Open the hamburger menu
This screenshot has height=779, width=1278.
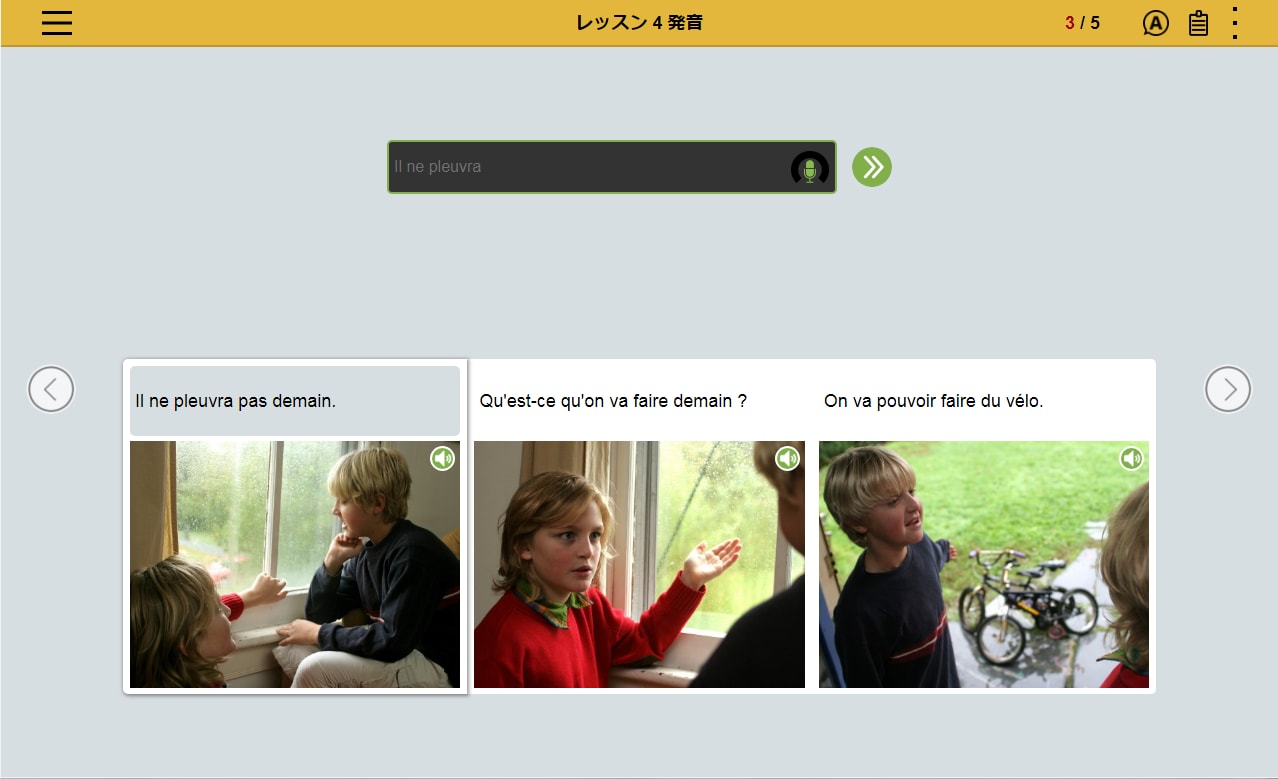point(57,23)
